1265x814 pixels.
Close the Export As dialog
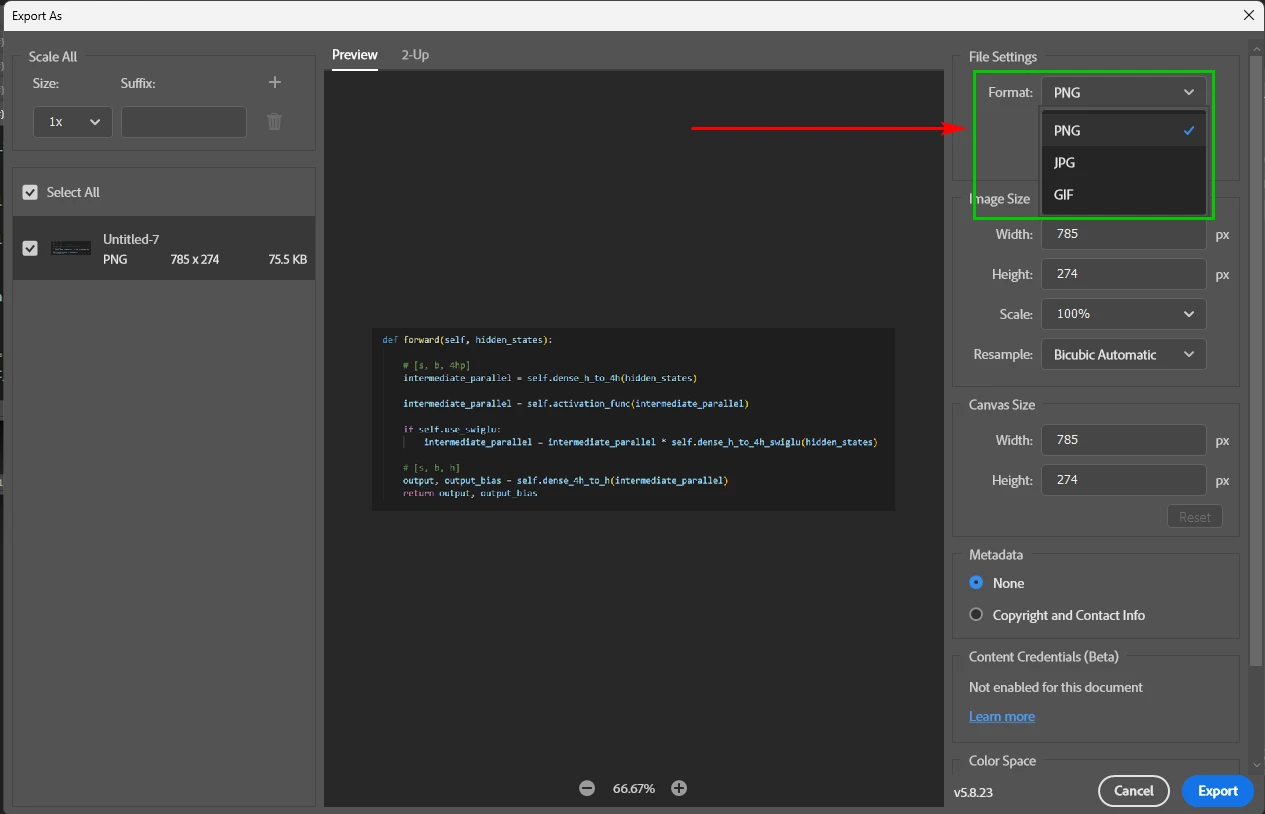tap(1248, 15)
